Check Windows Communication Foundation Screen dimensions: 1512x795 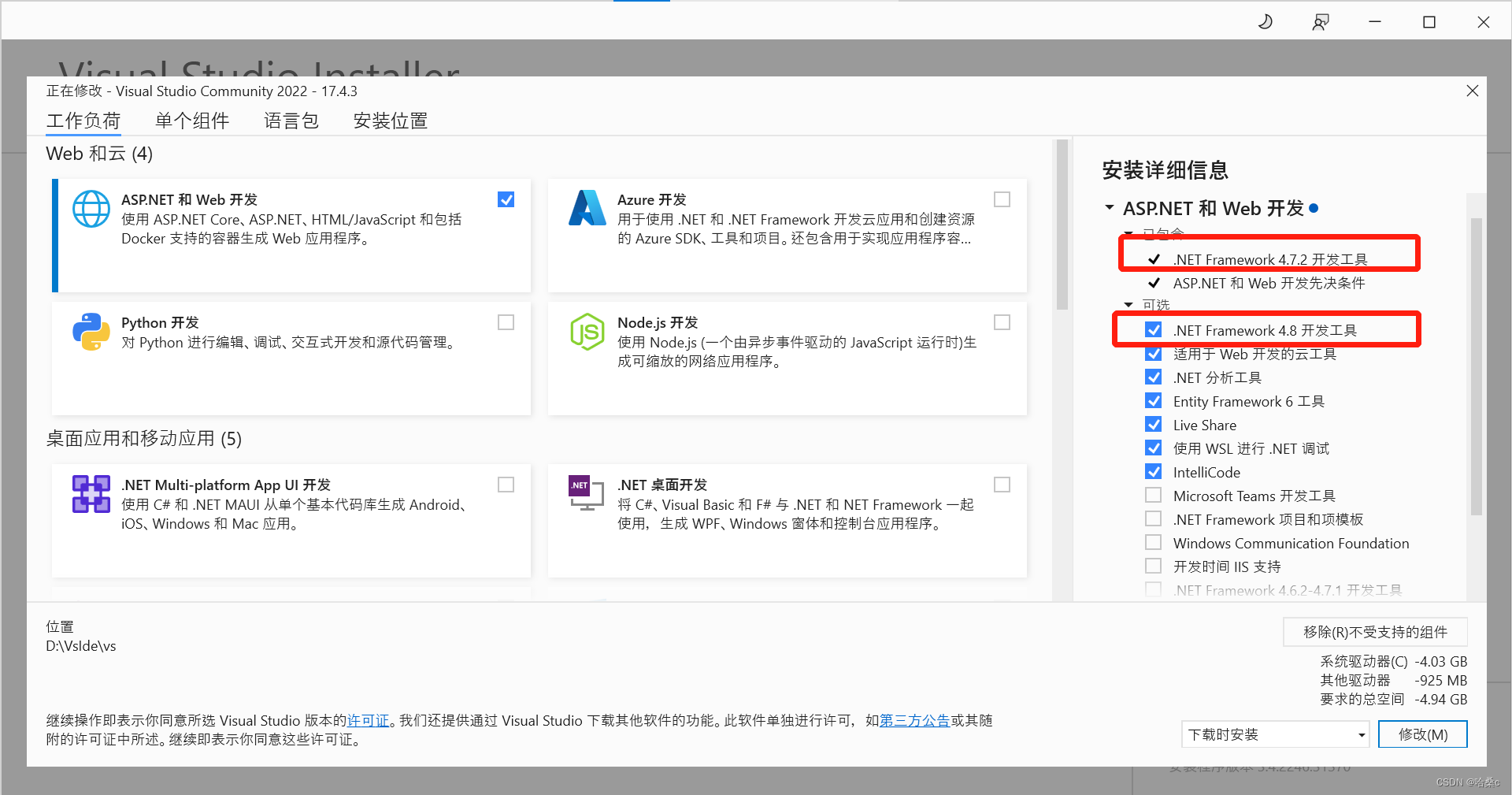point(1154,542)
